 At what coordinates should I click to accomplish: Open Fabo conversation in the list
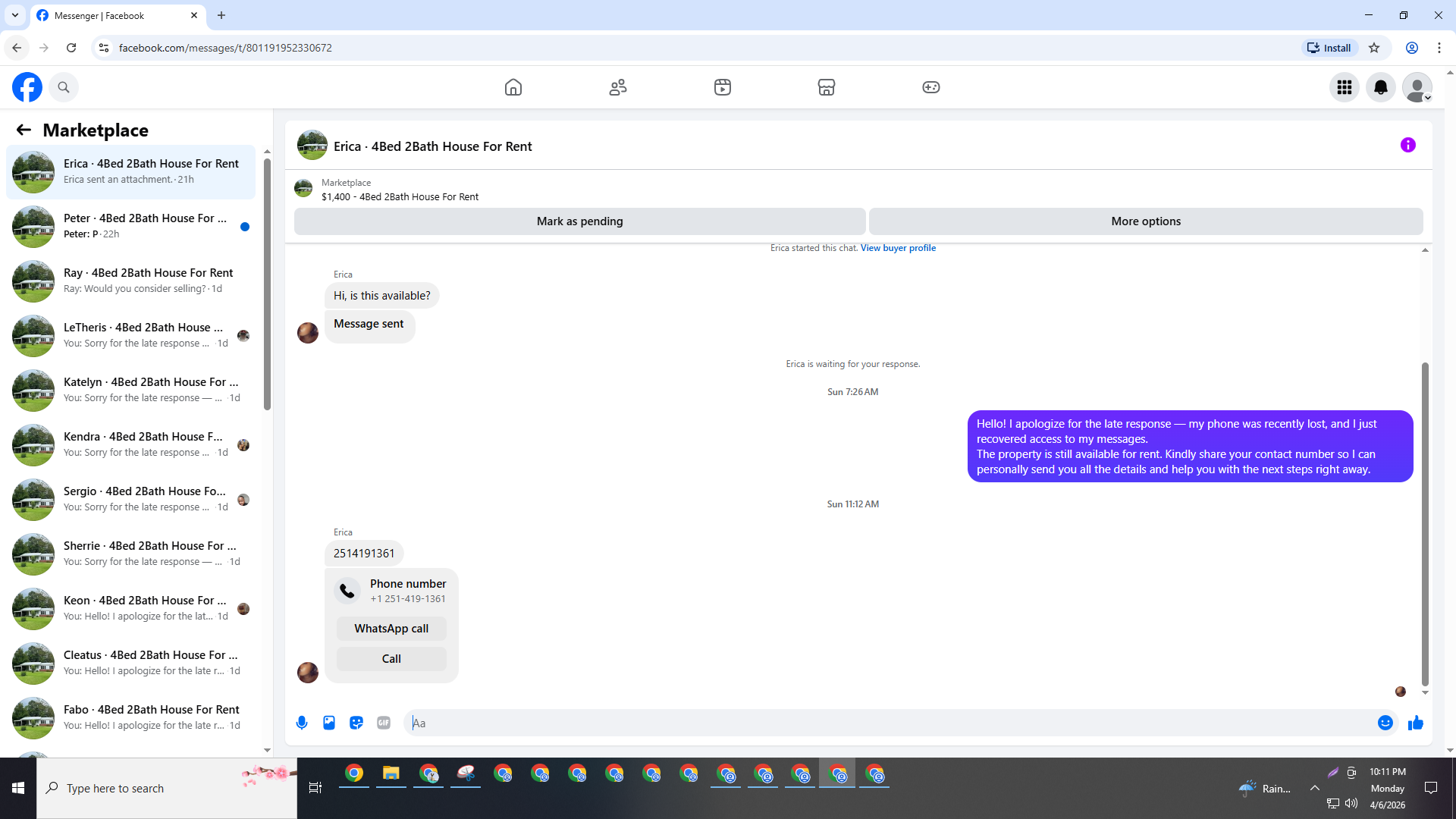[x=131, y=717]
